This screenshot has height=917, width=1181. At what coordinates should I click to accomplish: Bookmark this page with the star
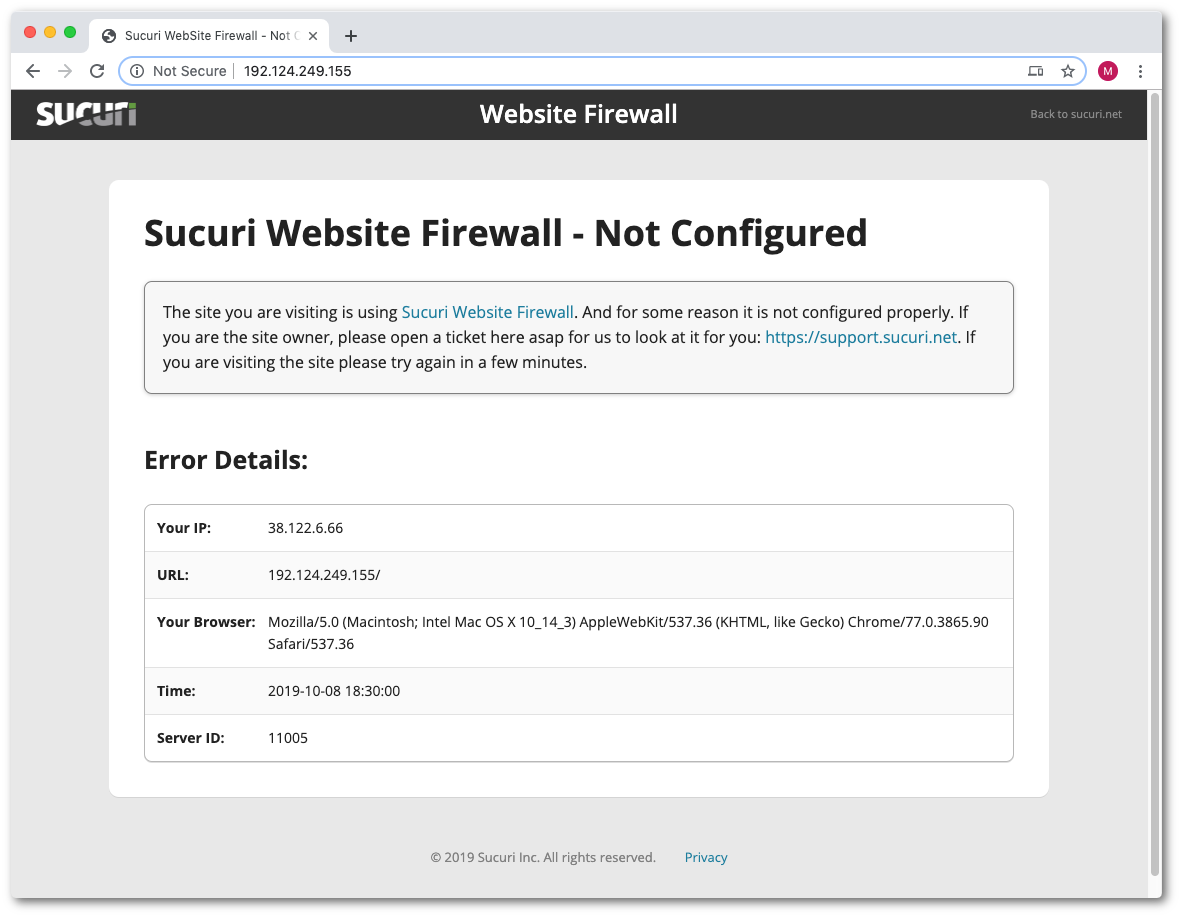[1068, 71]
